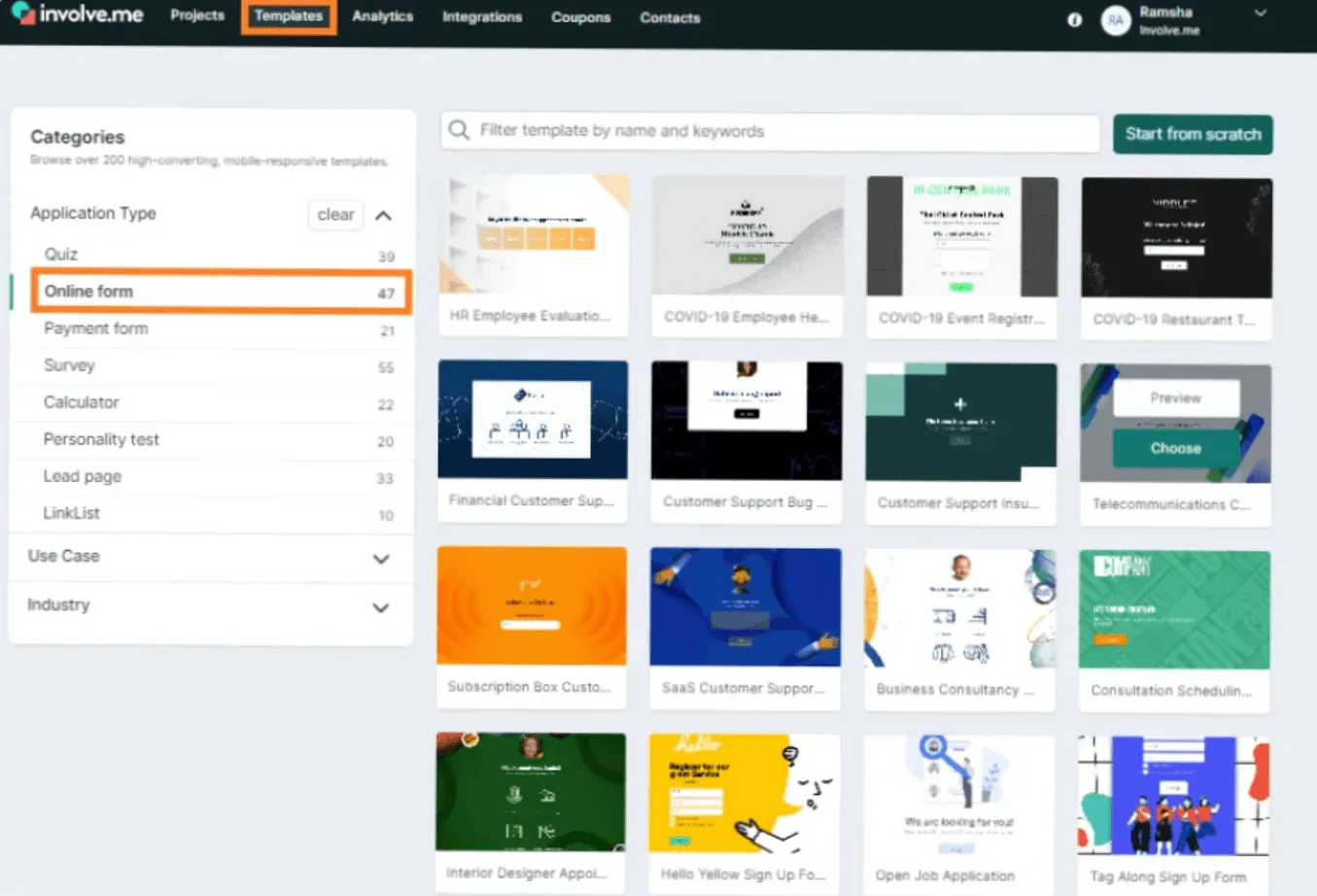Select SaaS Customer Support template thumbnail
The height and width of the screenshot is (896, 1317).
[745, 606]
